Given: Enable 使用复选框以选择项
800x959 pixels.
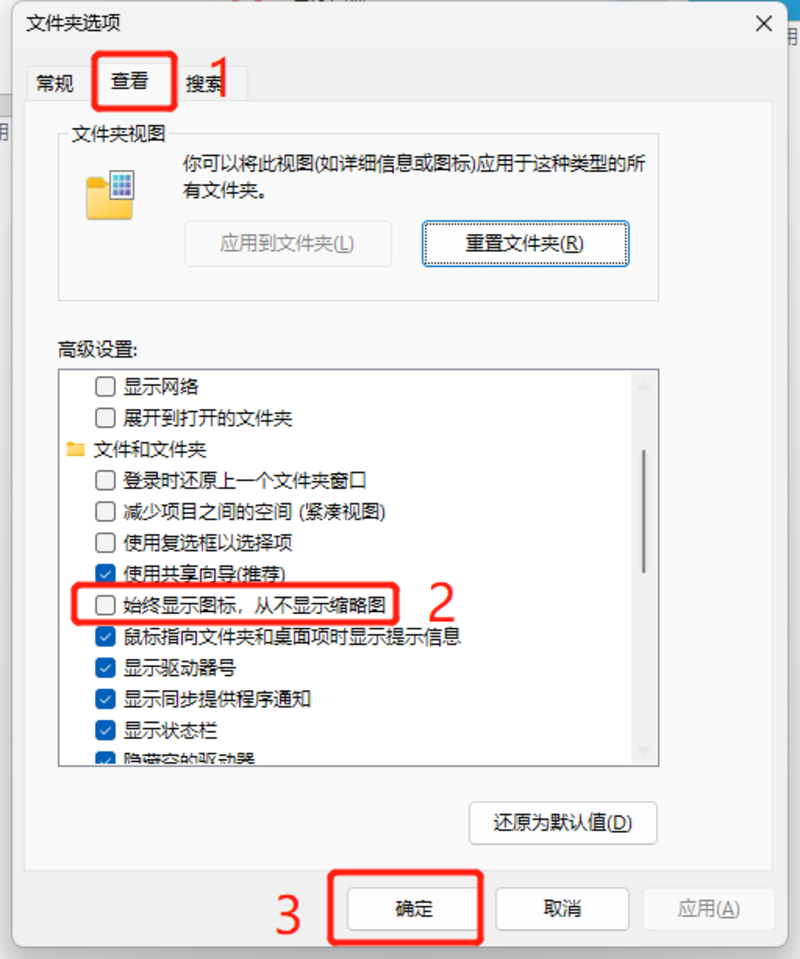Looking at the screenshot, I should coord(105,543).
